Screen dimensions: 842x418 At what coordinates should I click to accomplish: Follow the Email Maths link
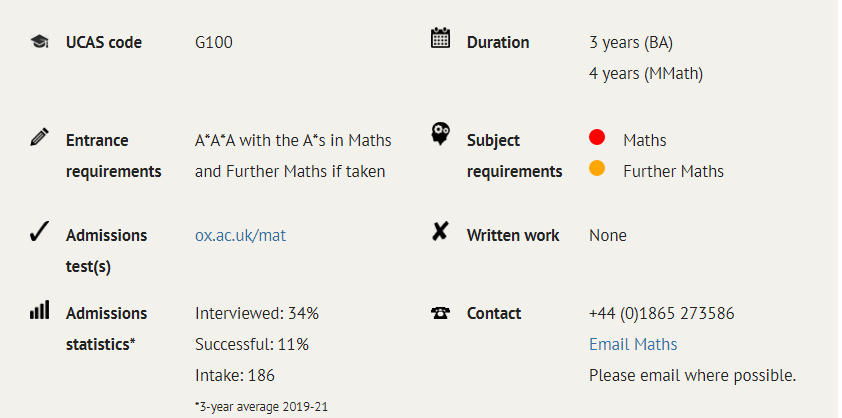coord(633,344)
